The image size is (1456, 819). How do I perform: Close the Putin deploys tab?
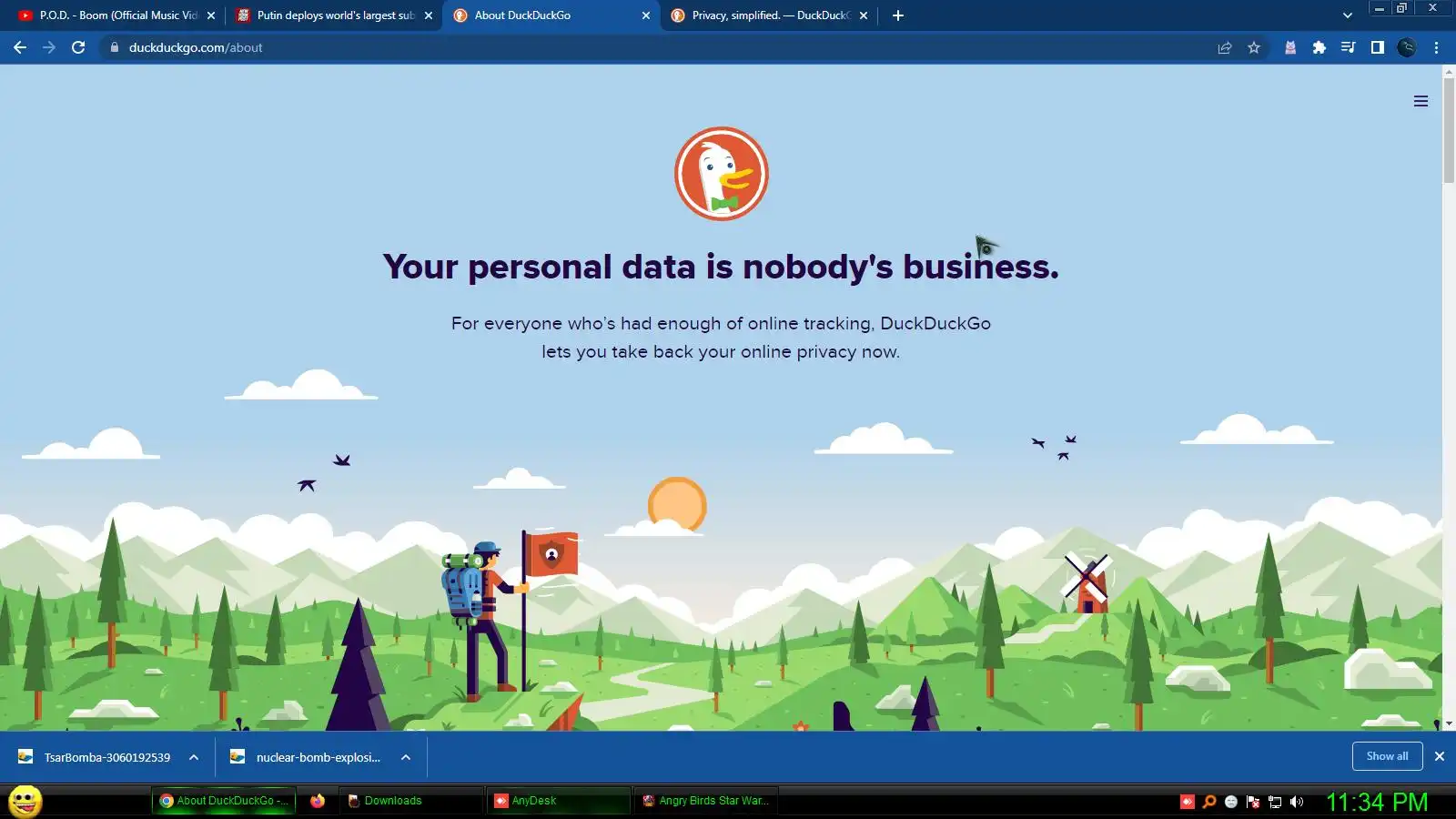pos(429,15)
